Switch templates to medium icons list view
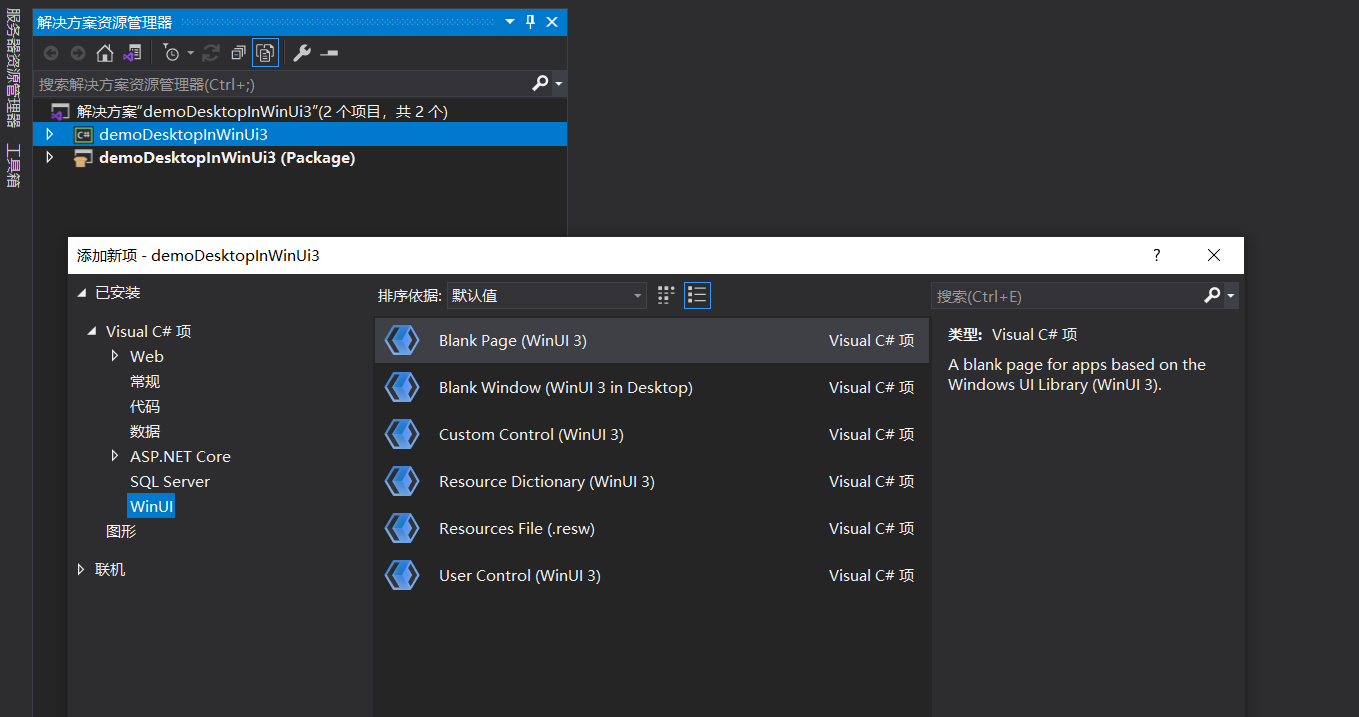Screen dimensions: 1359x717 pos(698,295)
